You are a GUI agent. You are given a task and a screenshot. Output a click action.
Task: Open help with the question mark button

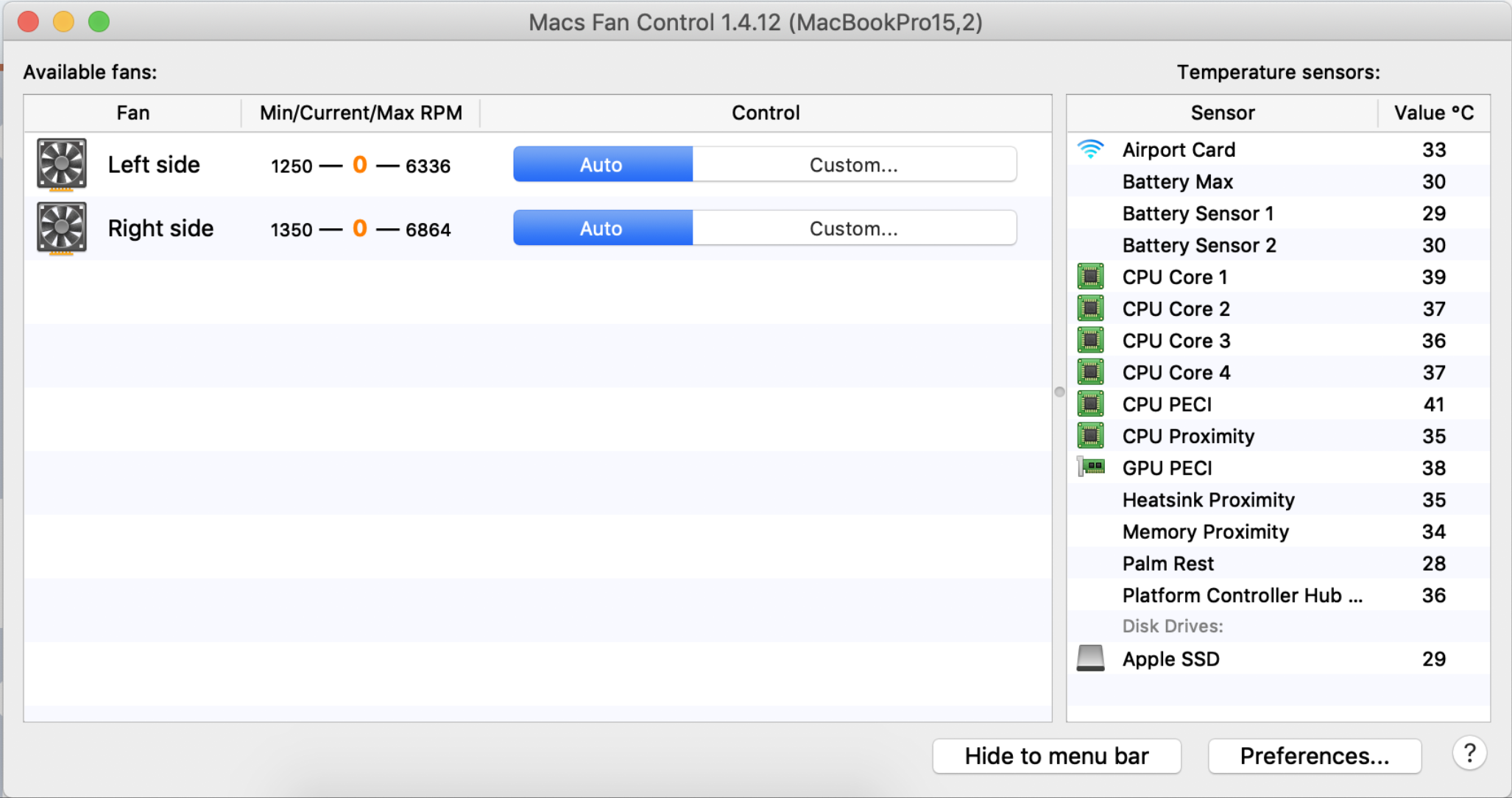coord(1469,754)
